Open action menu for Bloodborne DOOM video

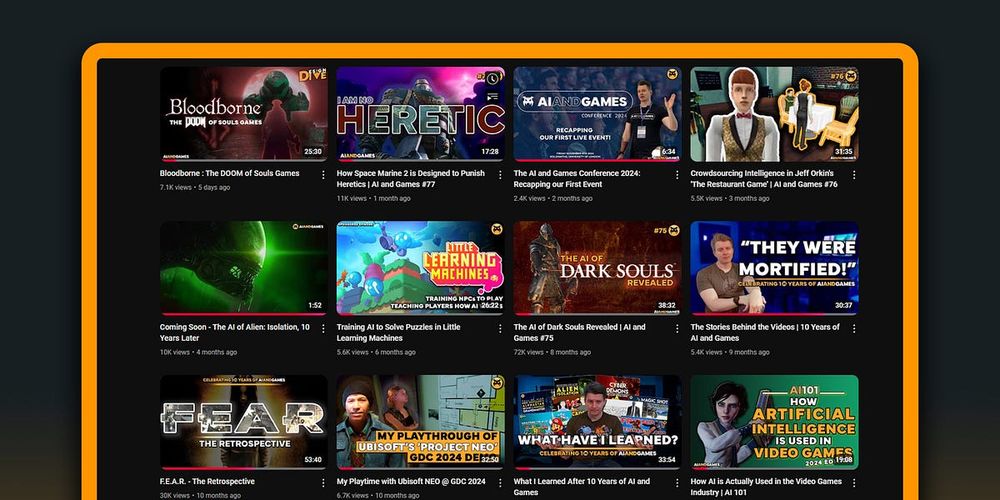tap(323, 175)
